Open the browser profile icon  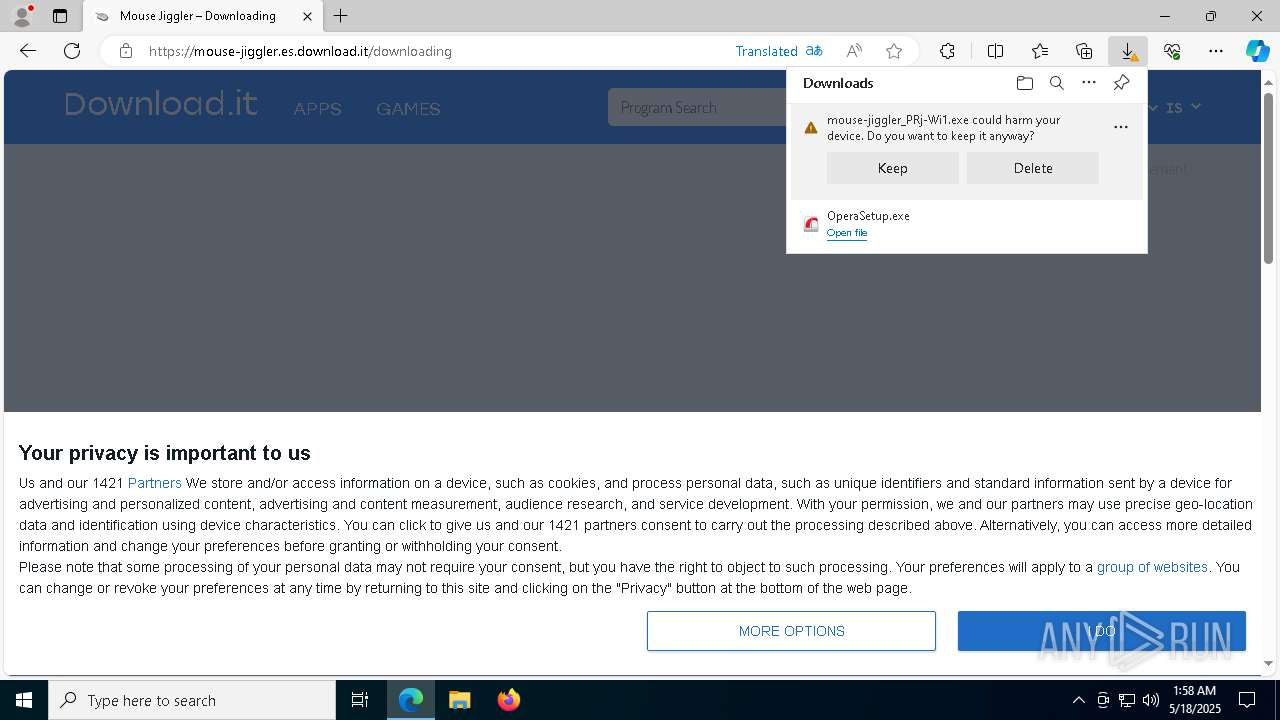pos(22,15)
